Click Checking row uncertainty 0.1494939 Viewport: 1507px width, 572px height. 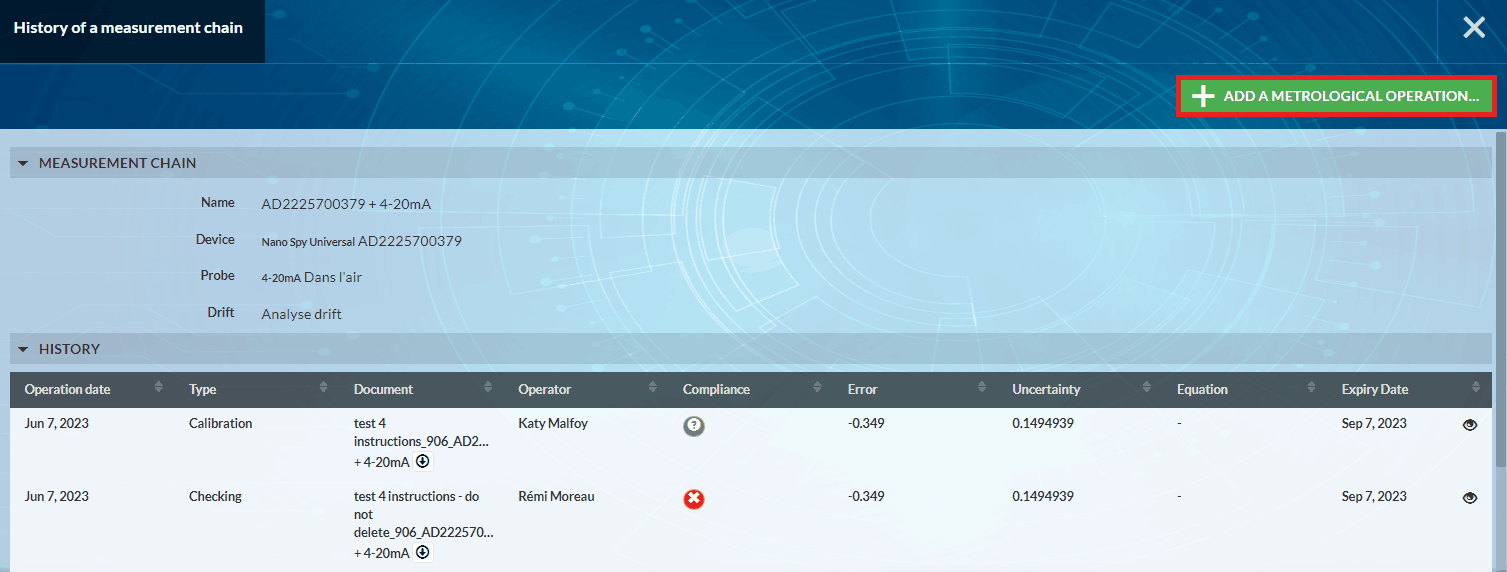pos(1043,496)
